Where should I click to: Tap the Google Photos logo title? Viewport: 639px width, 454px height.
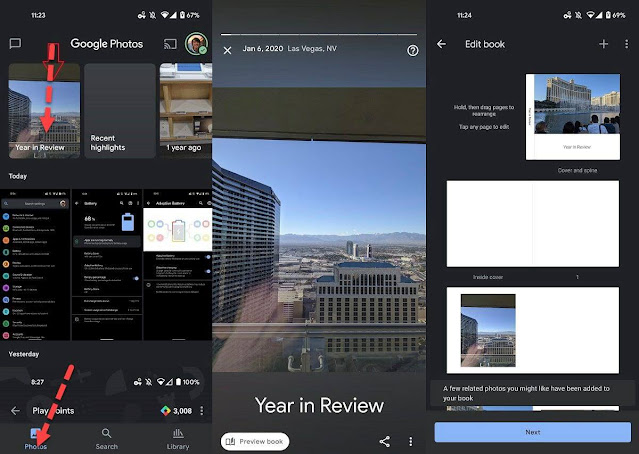(106, 44)
